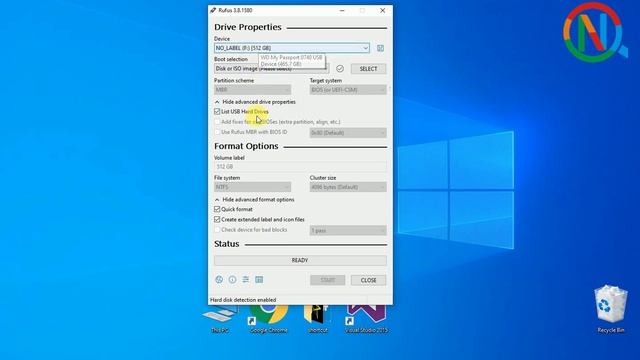
Task: Open the About info icon
Action: [x=232, y=280]
